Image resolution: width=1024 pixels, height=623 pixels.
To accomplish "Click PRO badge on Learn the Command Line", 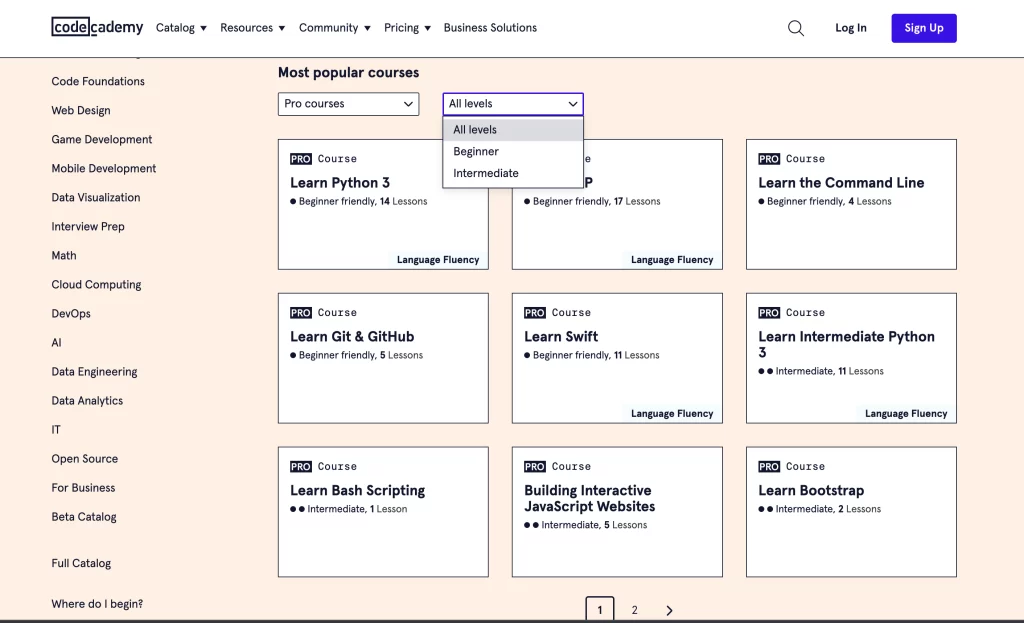I will point(769,159).
